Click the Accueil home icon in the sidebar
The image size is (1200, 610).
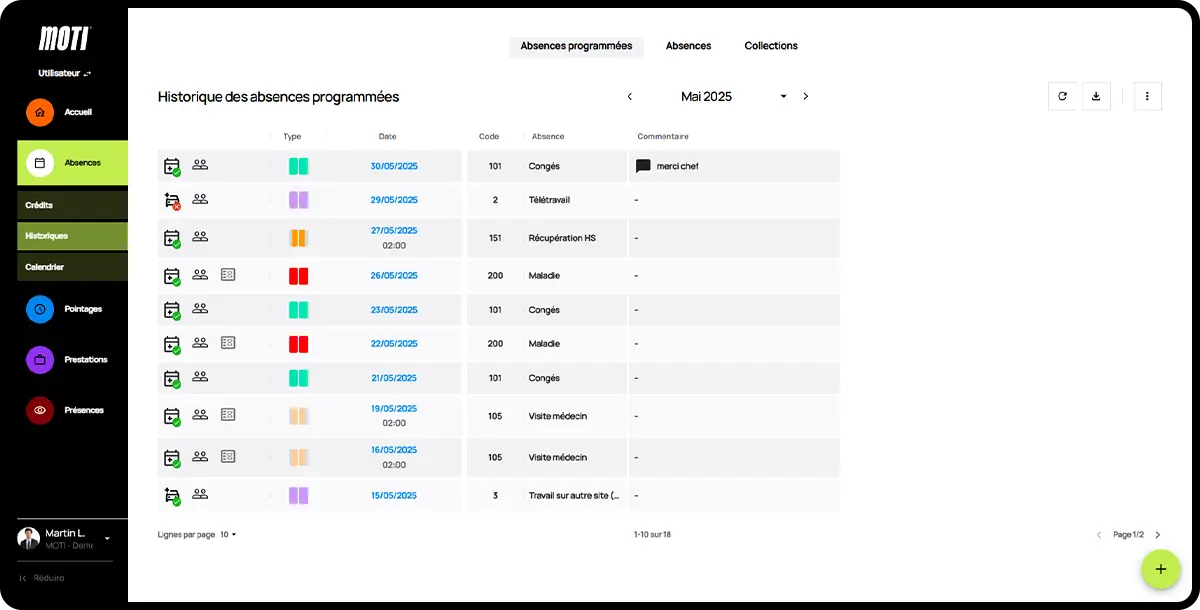40,113
